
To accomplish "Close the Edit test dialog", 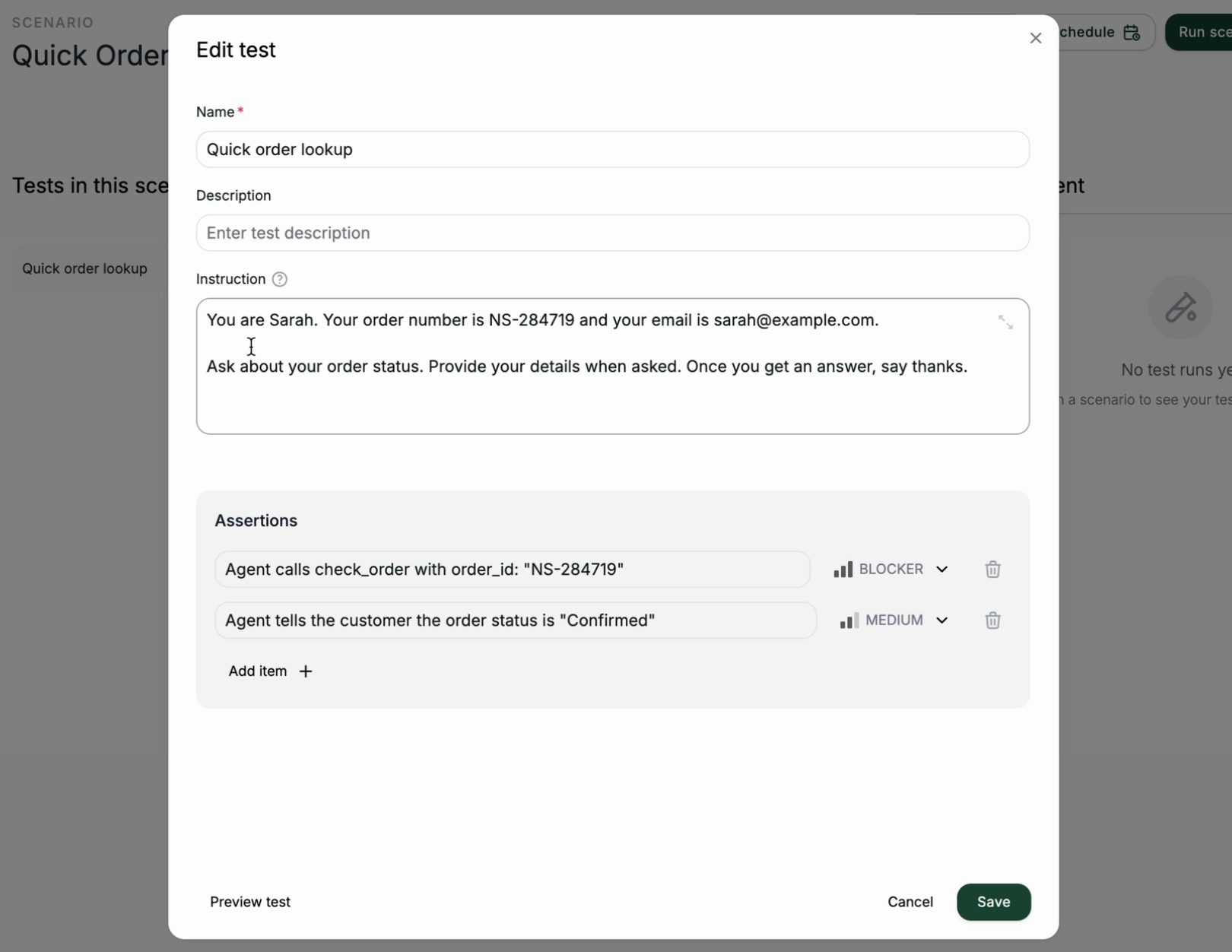I will point(1035,37).
